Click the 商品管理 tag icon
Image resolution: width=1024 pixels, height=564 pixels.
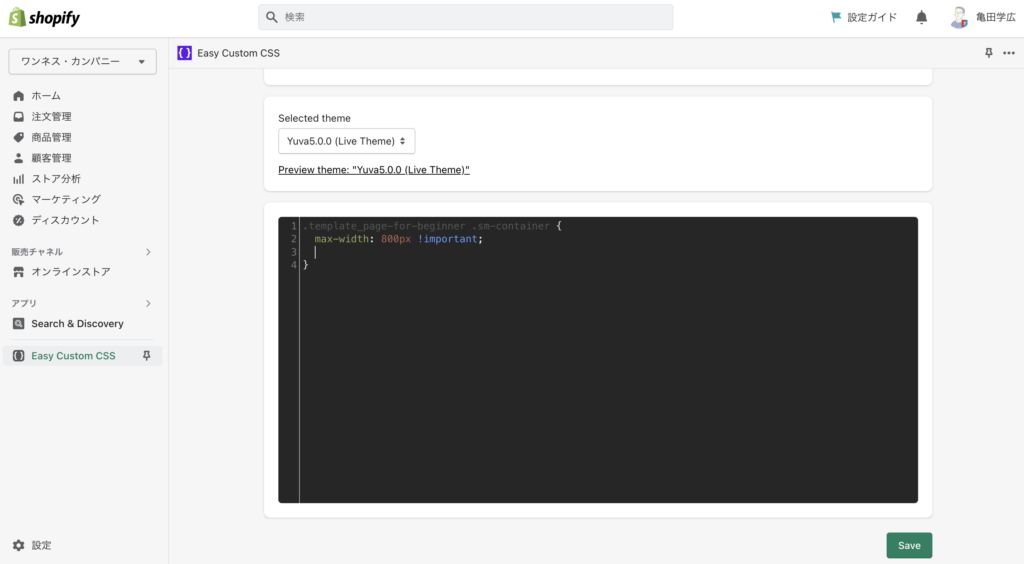tap(18, 137)
